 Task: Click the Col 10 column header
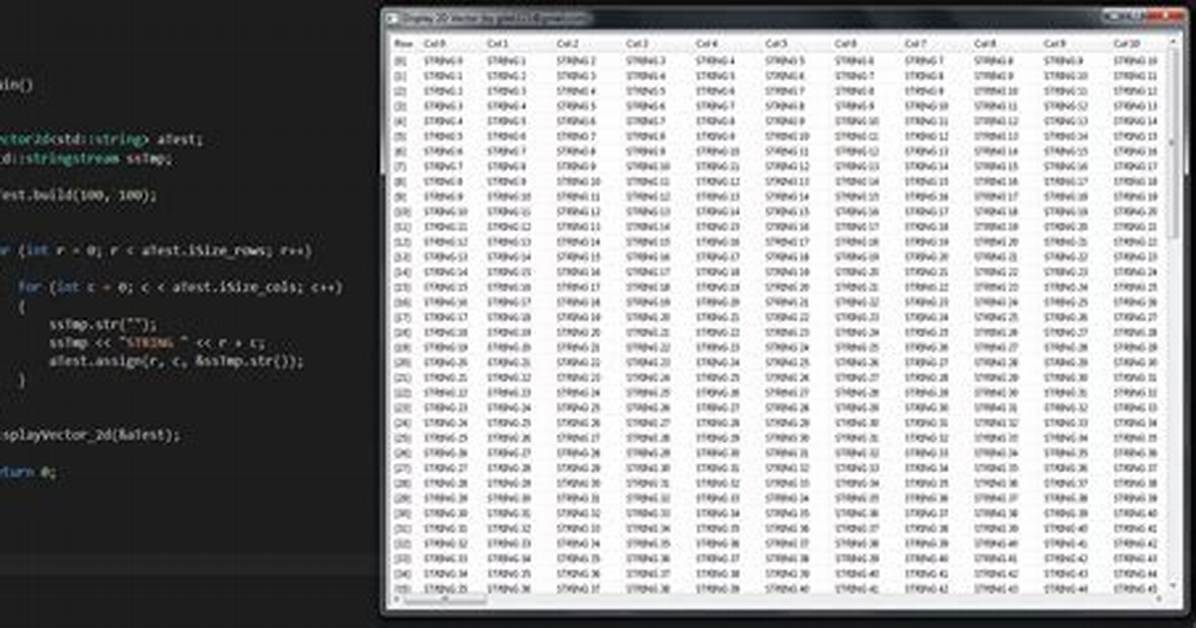[x=1127, y=44]
